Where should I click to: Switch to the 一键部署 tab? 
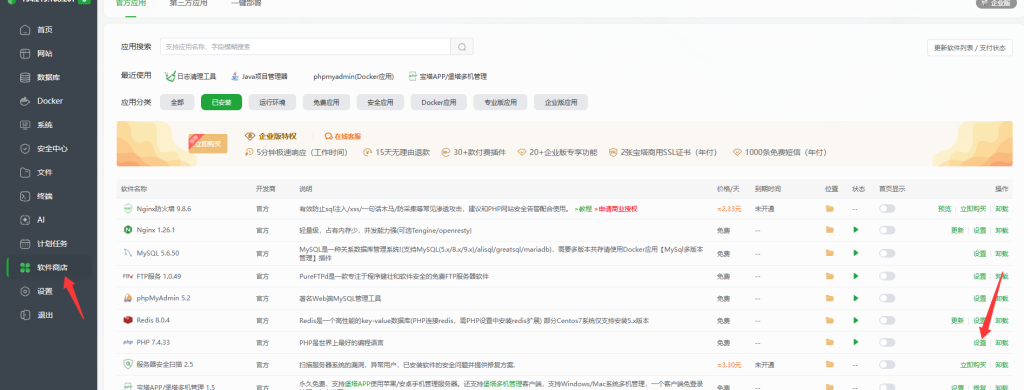click(x=246, y=3)
